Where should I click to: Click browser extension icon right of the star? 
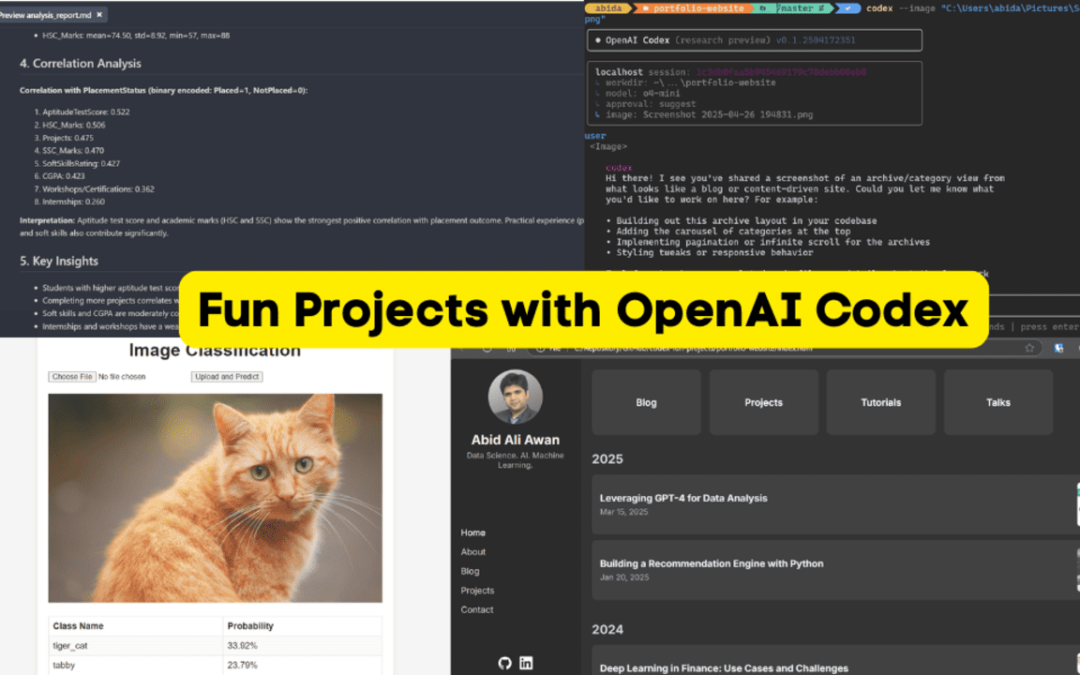(1059, 348)
